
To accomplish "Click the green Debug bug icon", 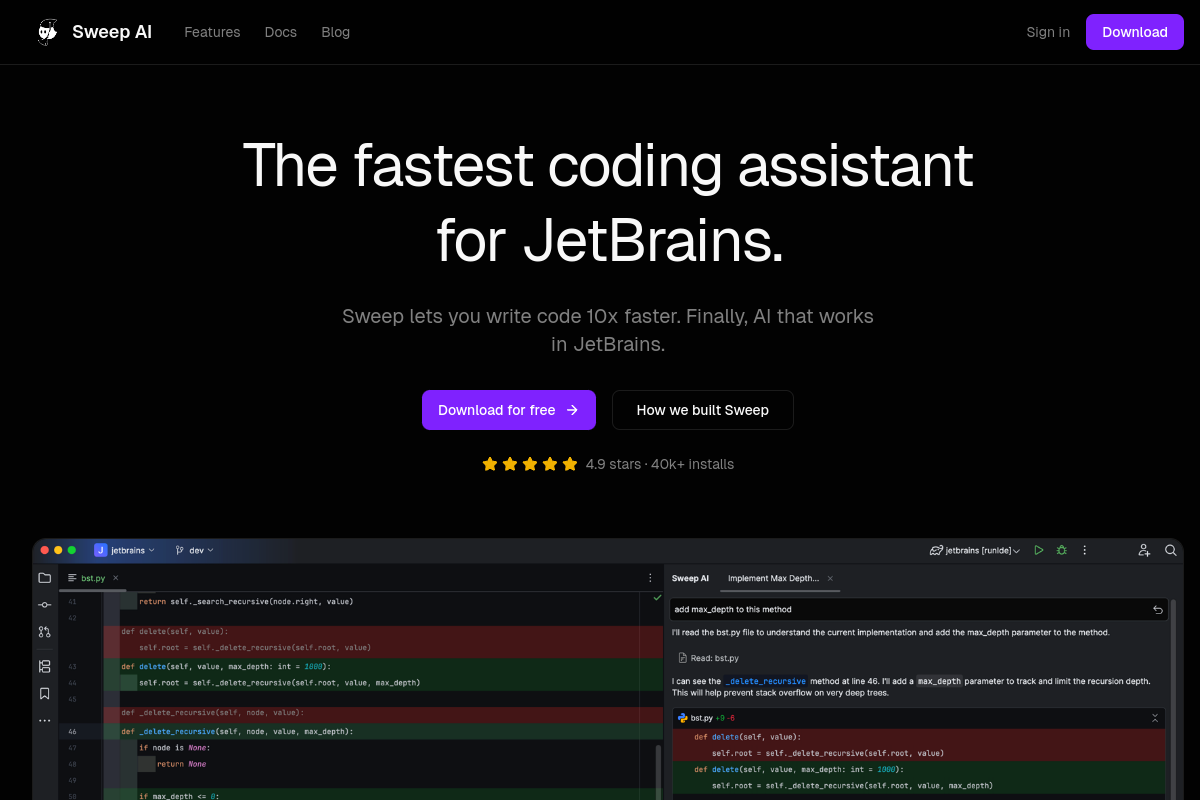I will pos(1062,550).
